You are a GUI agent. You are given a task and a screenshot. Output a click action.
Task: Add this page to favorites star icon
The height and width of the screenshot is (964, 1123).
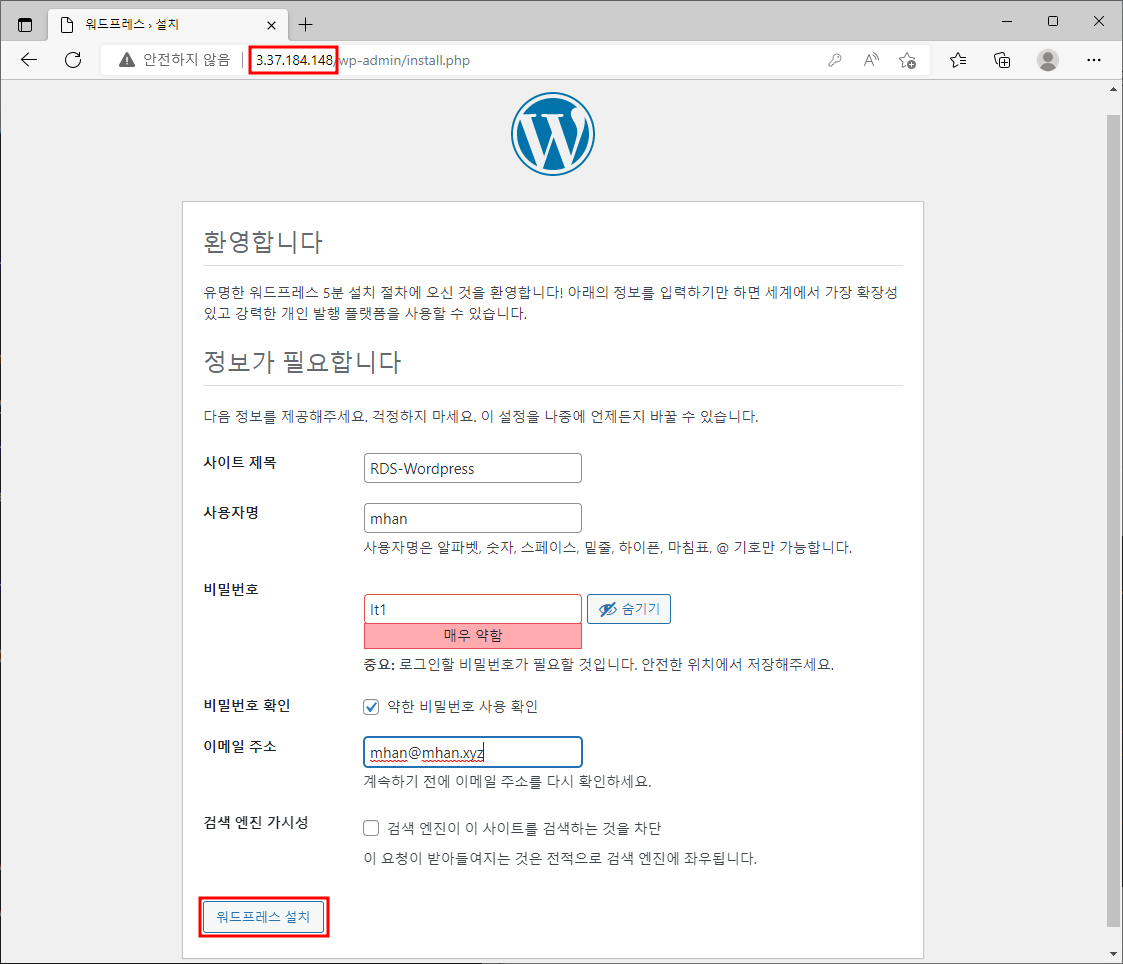(x=907, y=60)
